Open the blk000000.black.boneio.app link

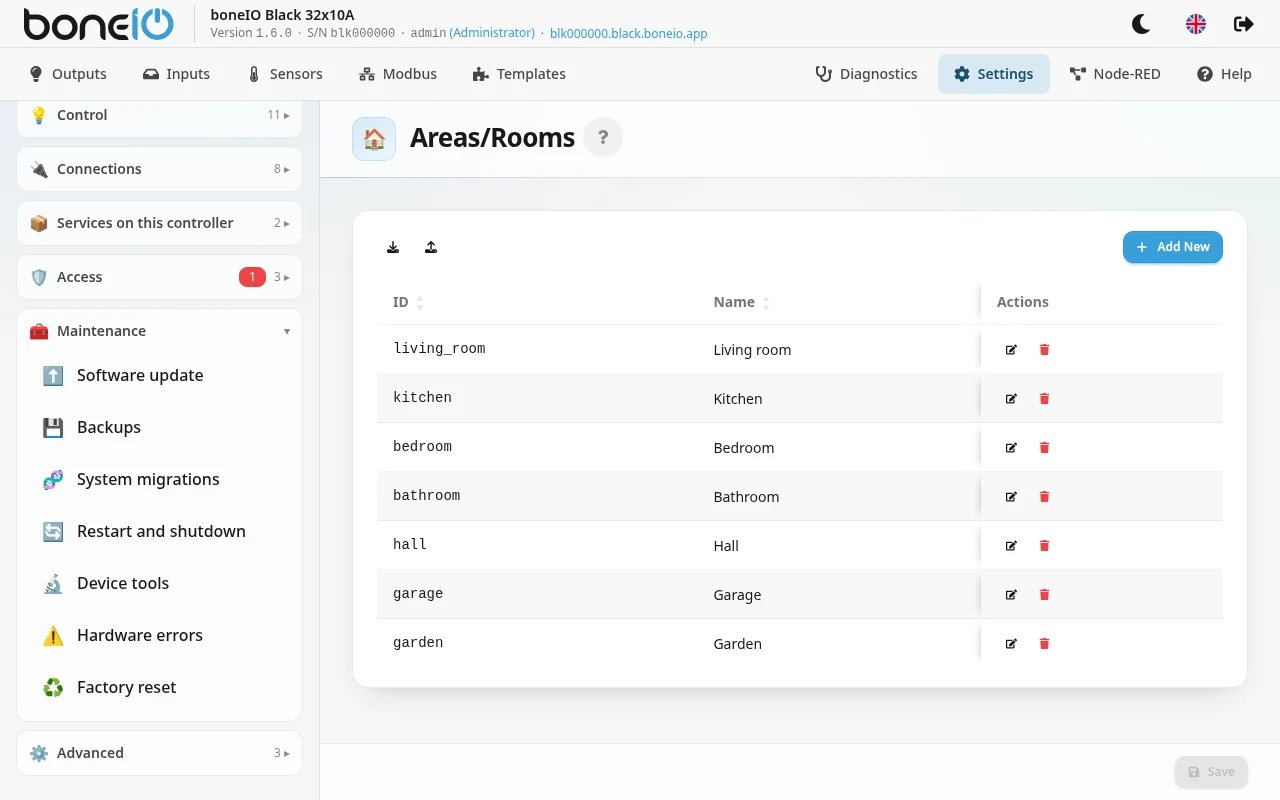pos(629,33)
